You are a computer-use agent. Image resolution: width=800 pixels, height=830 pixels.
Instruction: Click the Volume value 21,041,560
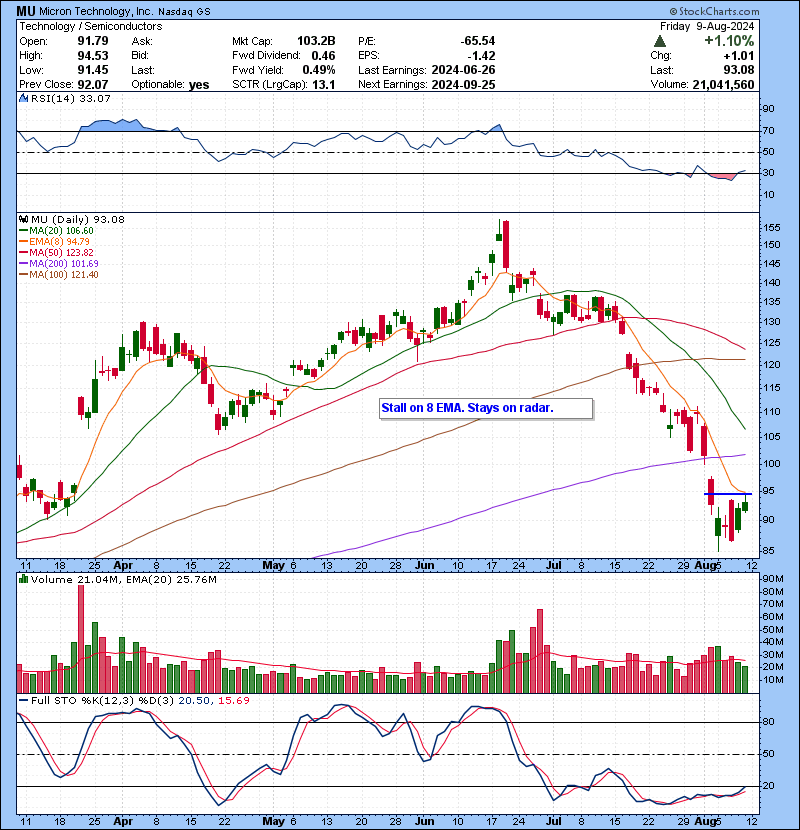coord(723,85)
